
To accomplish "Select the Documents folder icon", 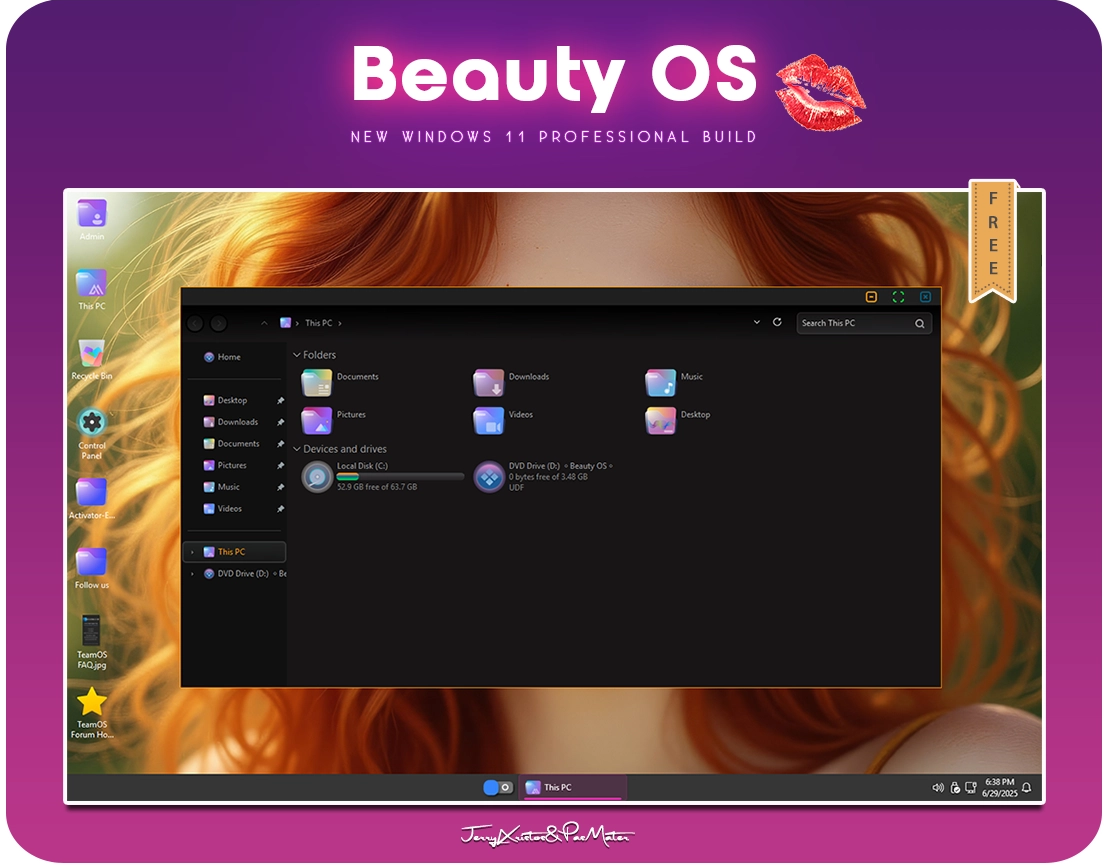I will (317, 382).
